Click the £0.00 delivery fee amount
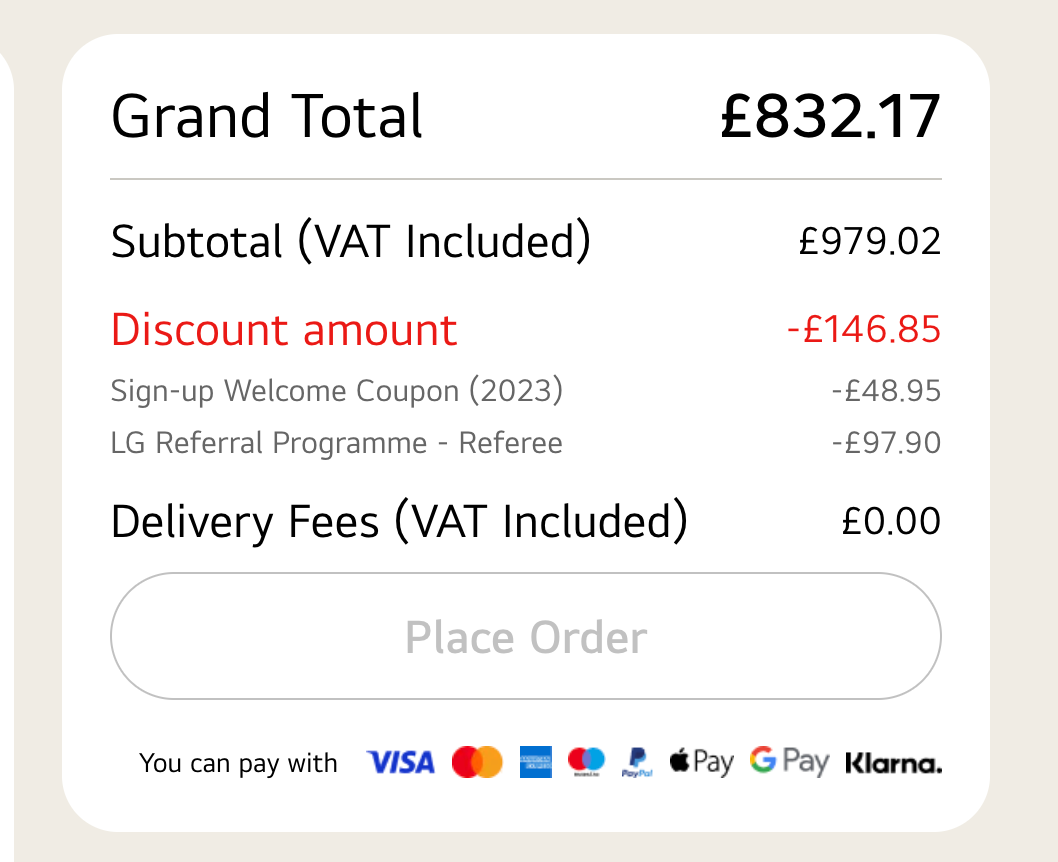 point(891,521)
